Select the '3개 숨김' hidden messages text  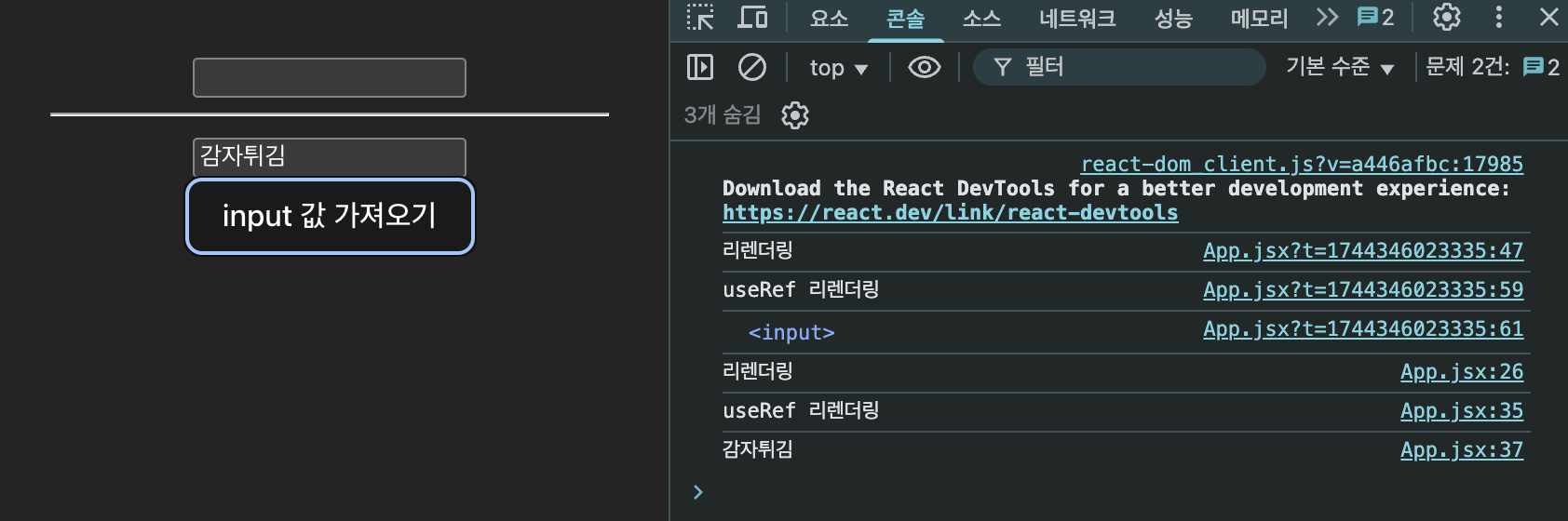pos(723,115)
